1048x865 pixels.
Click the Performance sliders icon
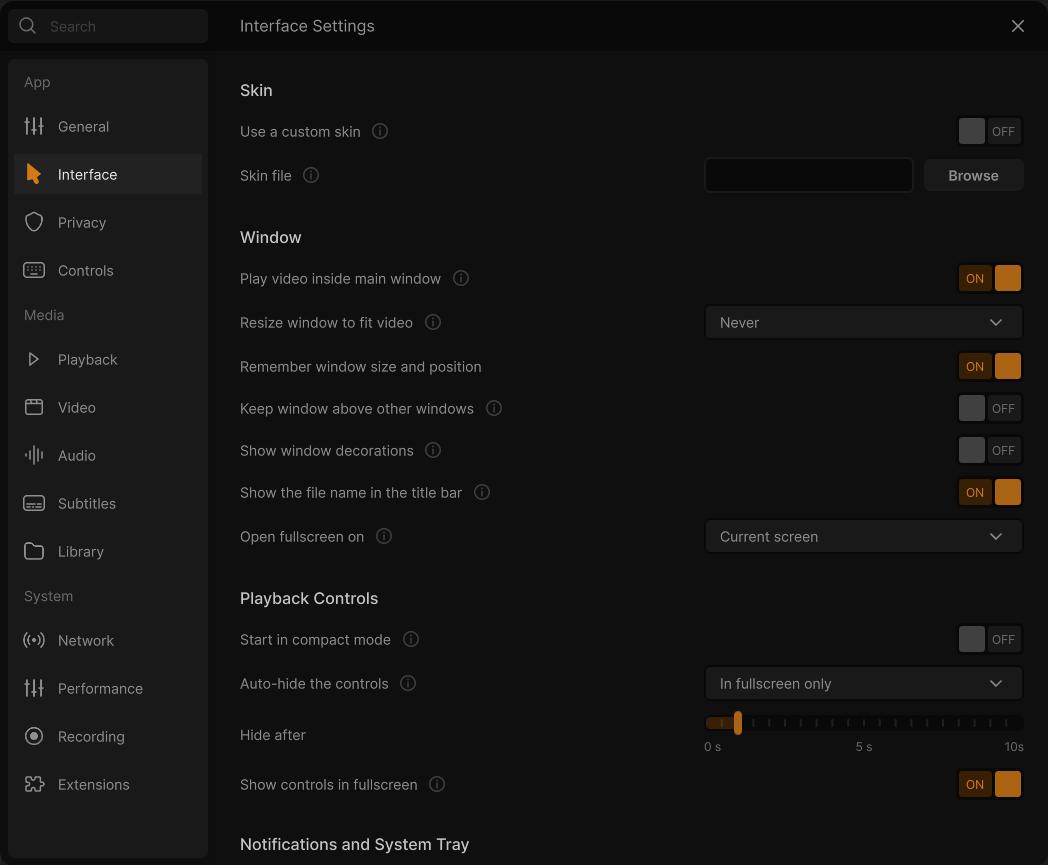click(x=34, y=688)
